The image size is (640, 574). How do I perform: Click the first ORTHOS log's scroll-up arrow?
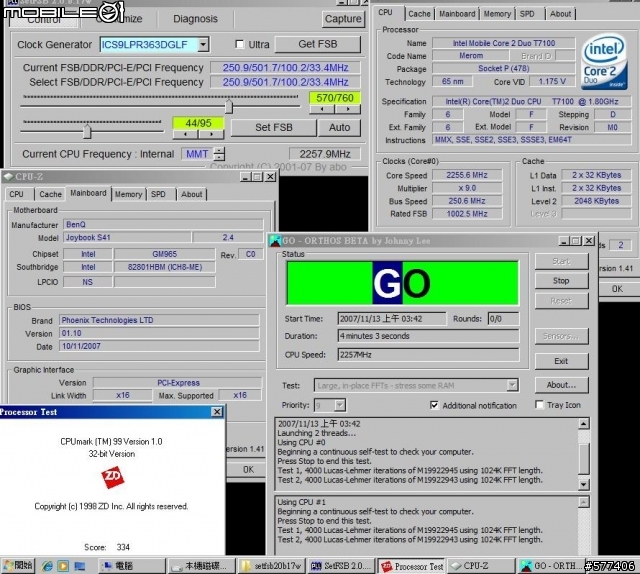pos(584,423)
